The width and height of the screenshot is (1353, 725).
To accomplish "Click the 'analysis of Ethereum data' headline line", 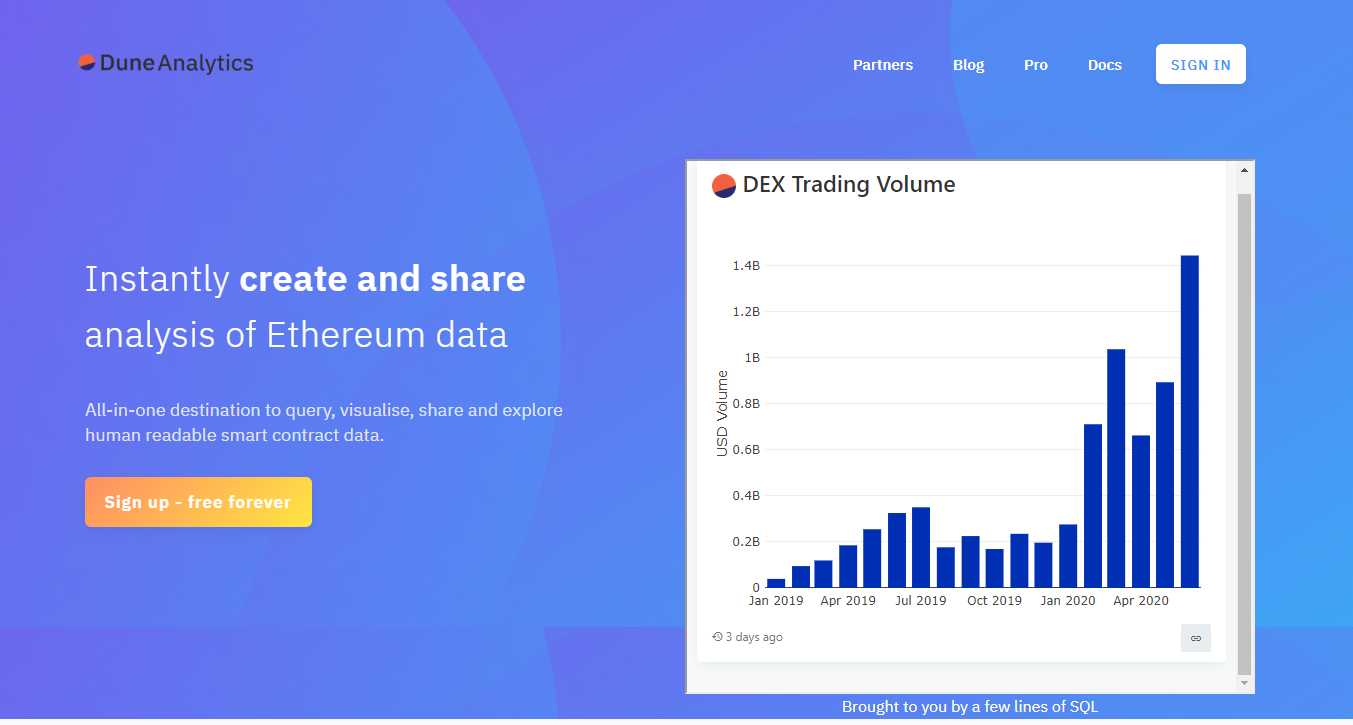I will pos(296,335).
